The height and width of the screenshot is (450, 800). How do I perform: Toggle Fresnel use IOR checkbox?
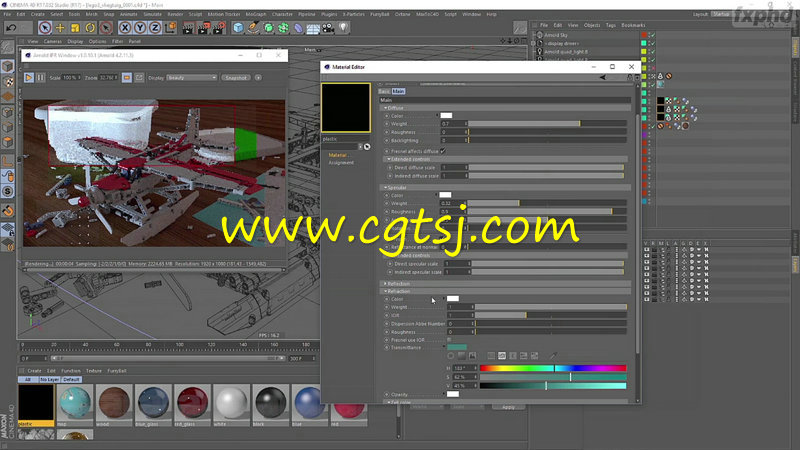coord(449,340)
